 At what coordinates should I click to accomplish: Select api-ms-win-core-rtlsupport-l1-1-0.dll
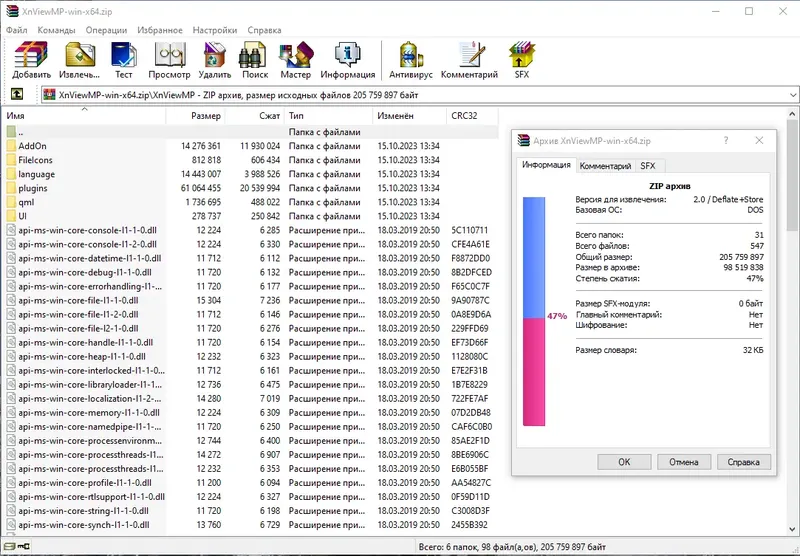click(x=250, y=496)
